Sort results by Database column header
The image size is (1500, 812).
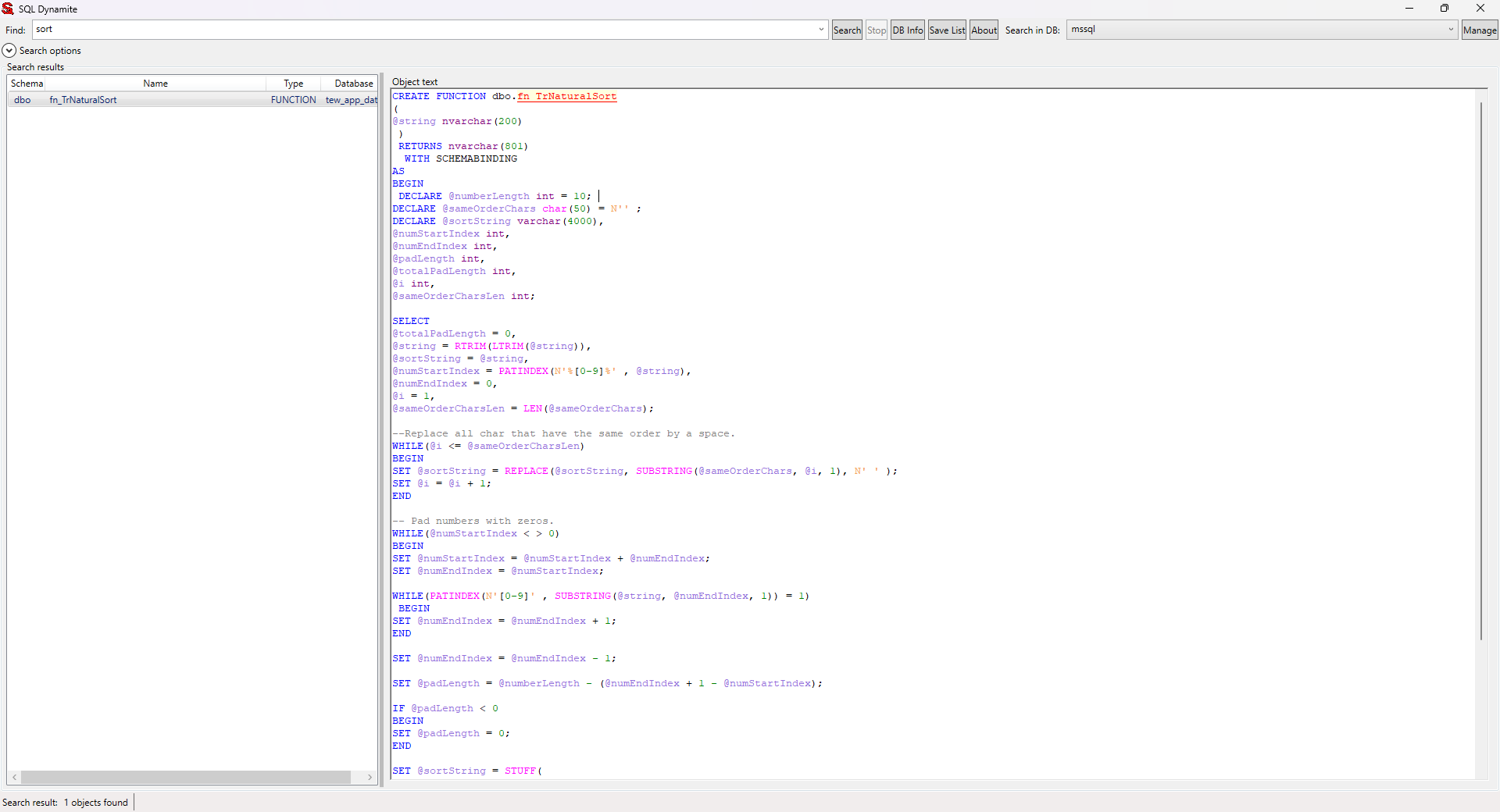[353, 84]
